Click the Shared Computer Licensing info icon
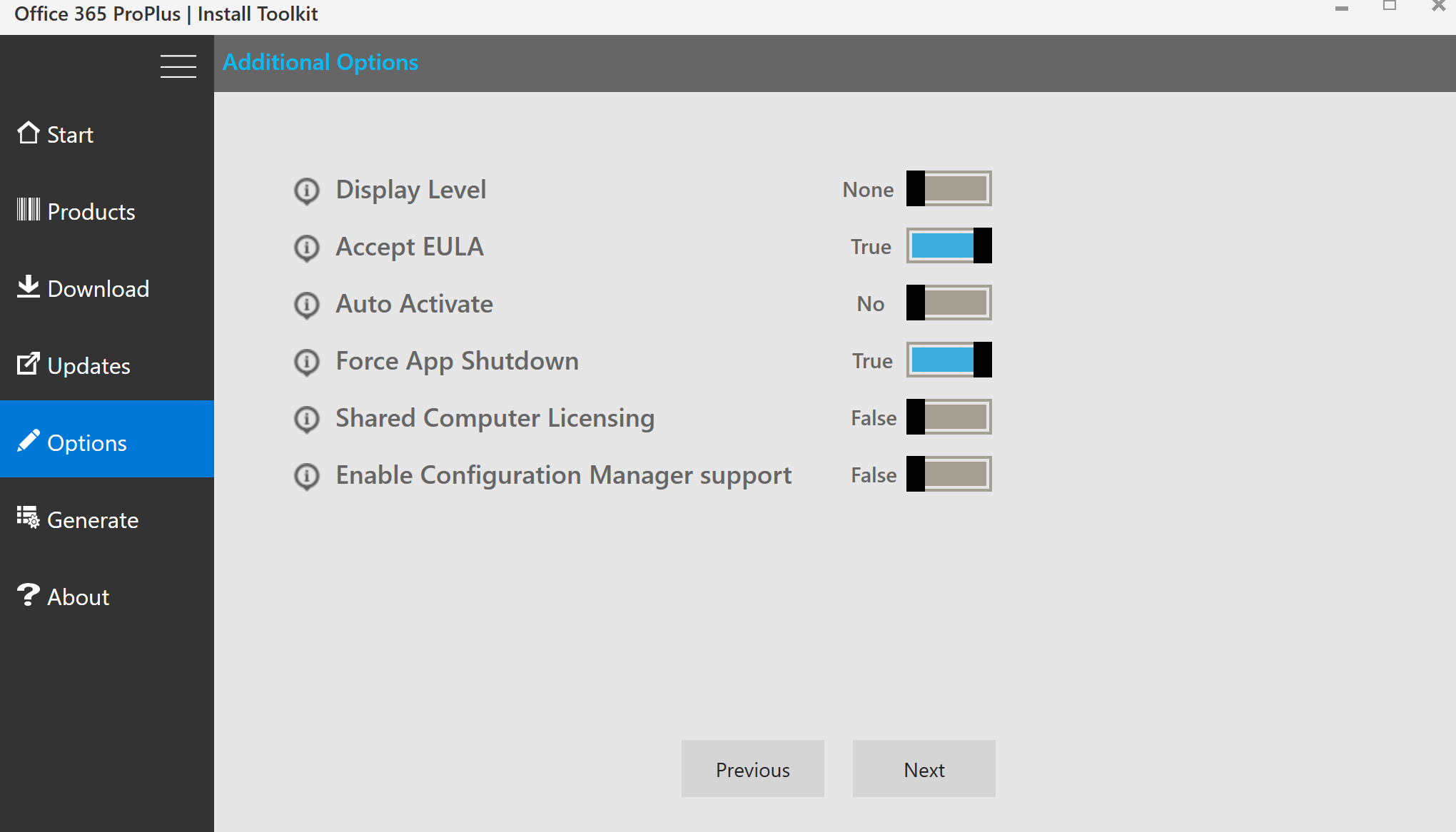 tap(307, 419)
